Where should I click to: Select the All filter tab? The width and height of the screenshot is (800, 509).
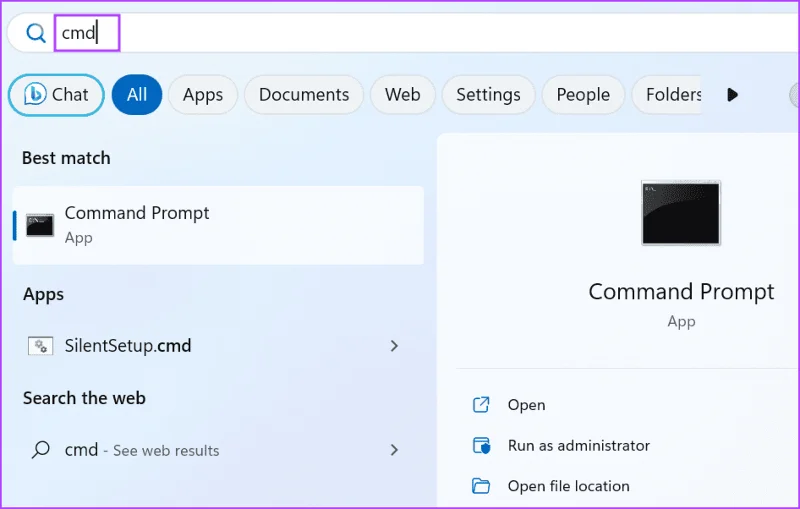pos(137,95)
